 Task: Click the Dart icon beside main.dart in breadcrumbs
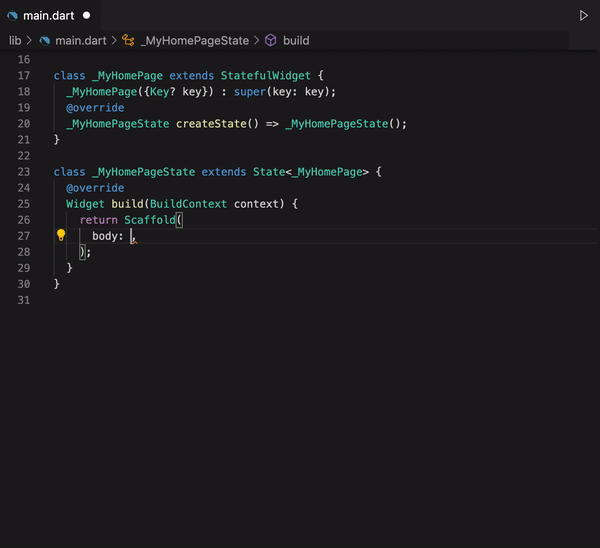click(x=45, y=41)
